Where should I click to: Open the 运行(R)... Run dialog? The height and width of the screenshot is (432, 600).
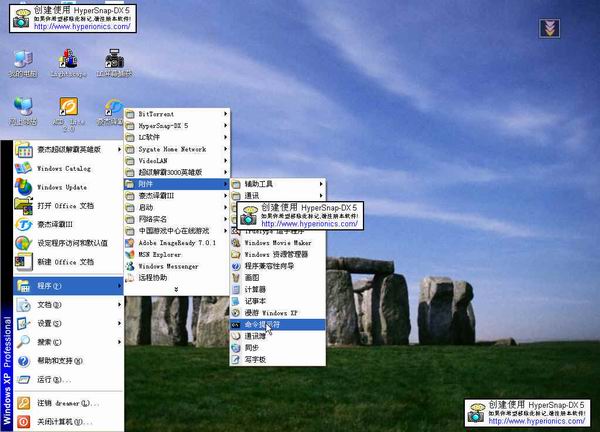(68, 380)
